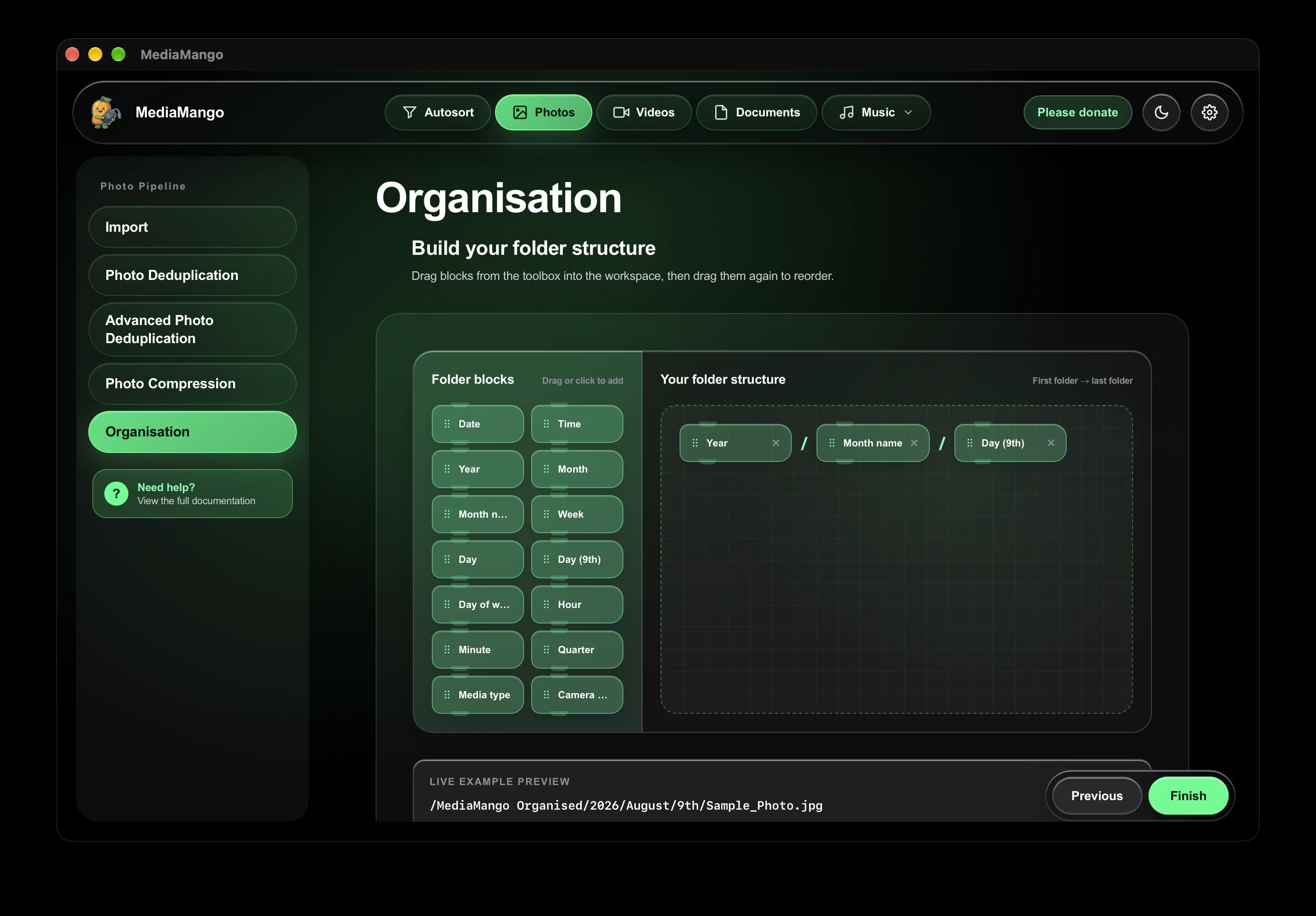Remove Month name block from structure
Viewport: 1316px width, 916px height.
(914, 442)
